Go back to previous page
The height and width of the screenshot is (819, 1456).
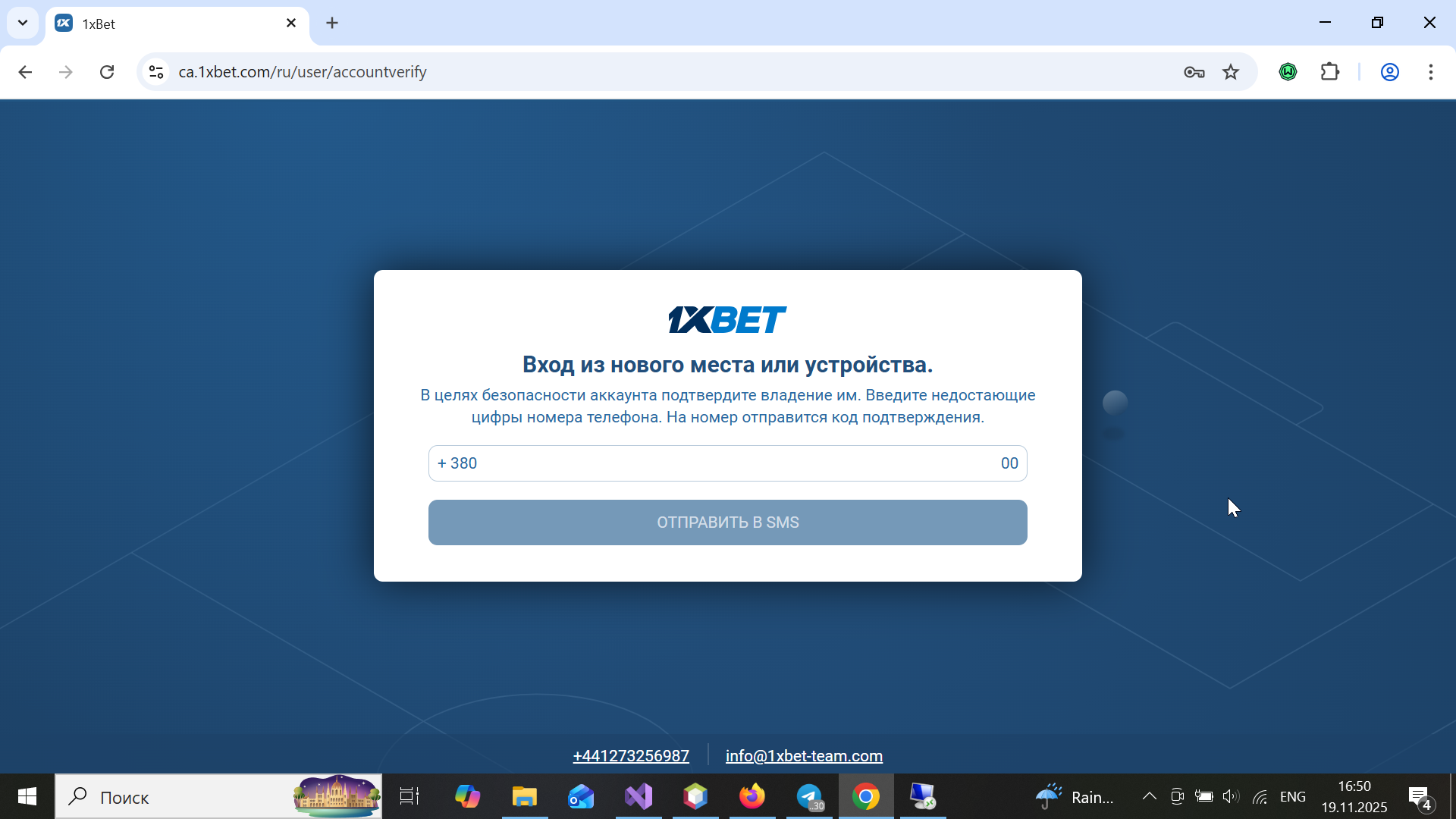tap(25, 72)
